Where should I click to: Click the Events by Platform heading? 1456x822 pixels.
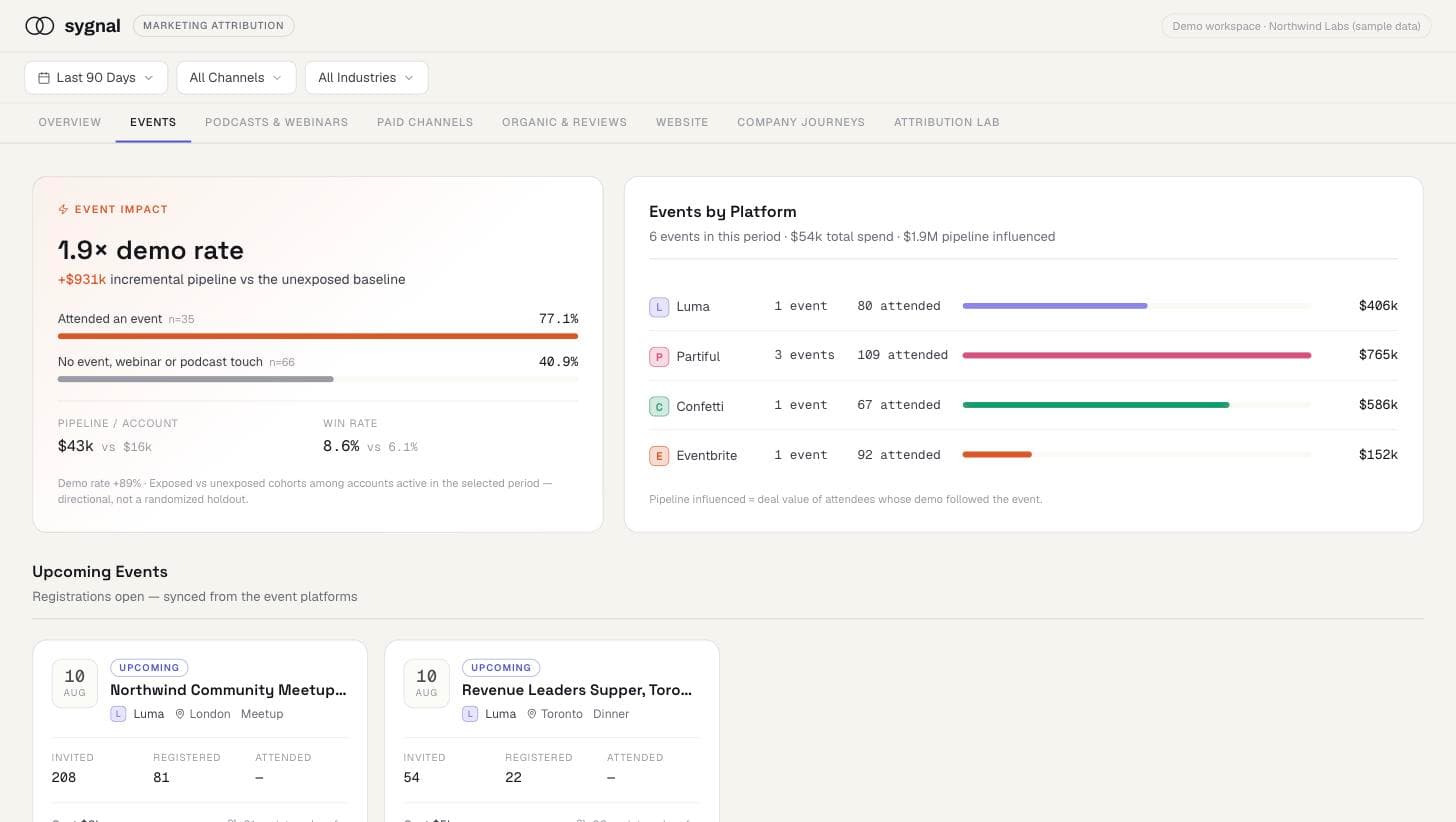(x=723, y=212)
